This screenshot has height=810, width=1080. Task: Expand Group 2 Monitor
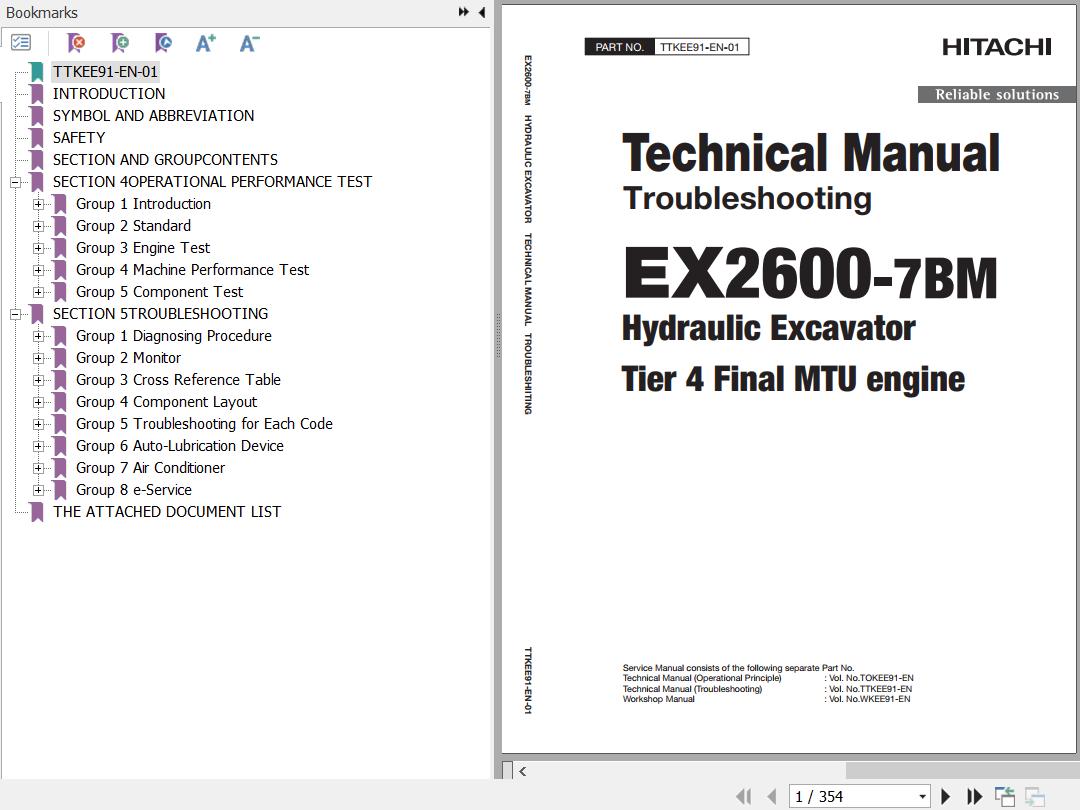tap(38, 359)
